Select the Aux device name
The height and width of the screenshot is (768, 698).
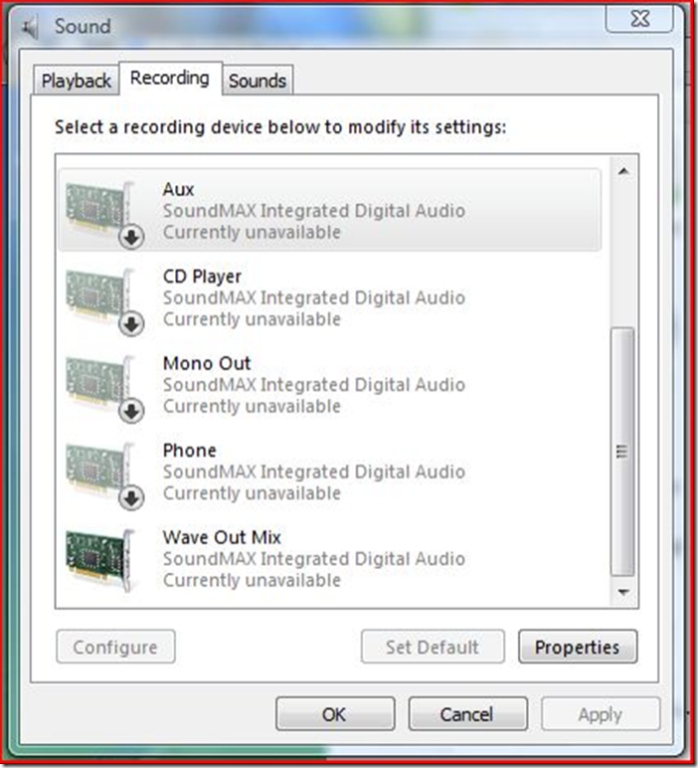click(x=178, y=189)
